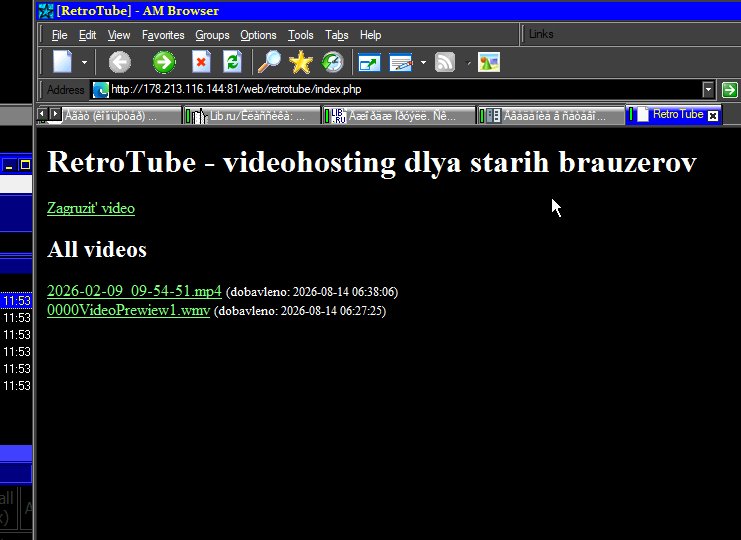
Task: Click the picture toolbar icon
Action: click(x=489, y=62)
